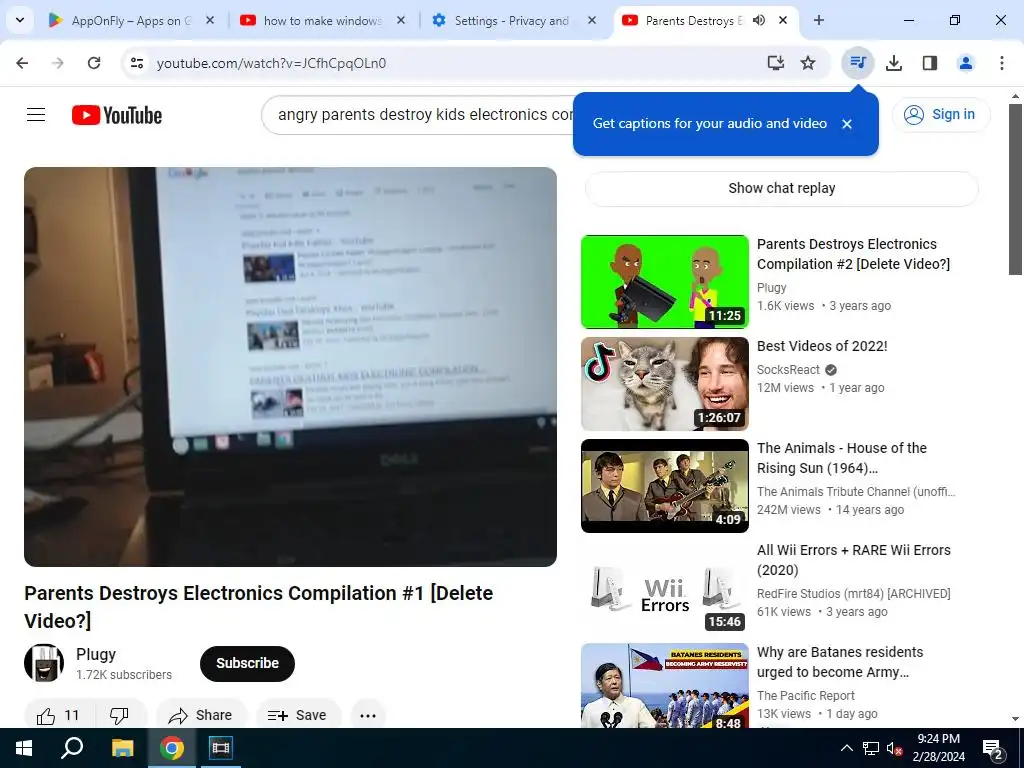Reload the YouTube page
The width and height of the screenshot is (1024, 768).
click(94, 63)
